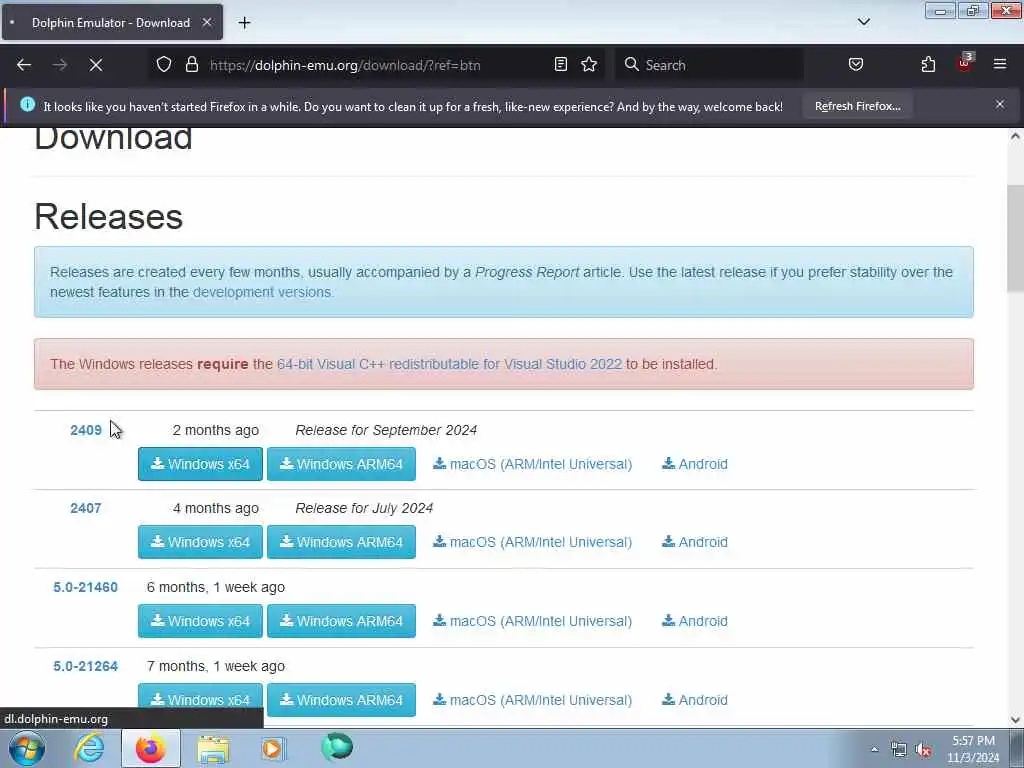Image resolution: width=1024 pixels, height=768 pixels.
Task: Toggle reader view icon
Action: pos(560,65)
